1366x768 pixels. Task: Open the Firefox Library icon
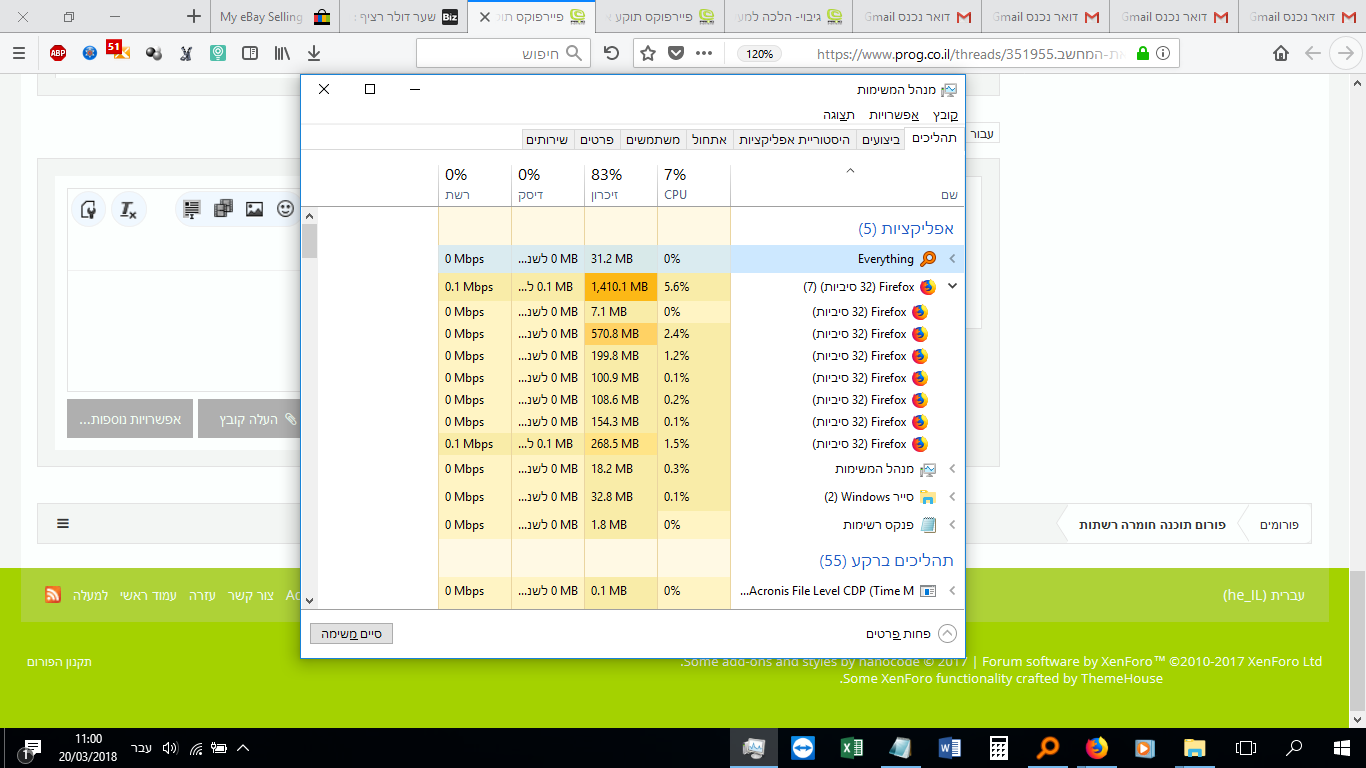point(283,53)
